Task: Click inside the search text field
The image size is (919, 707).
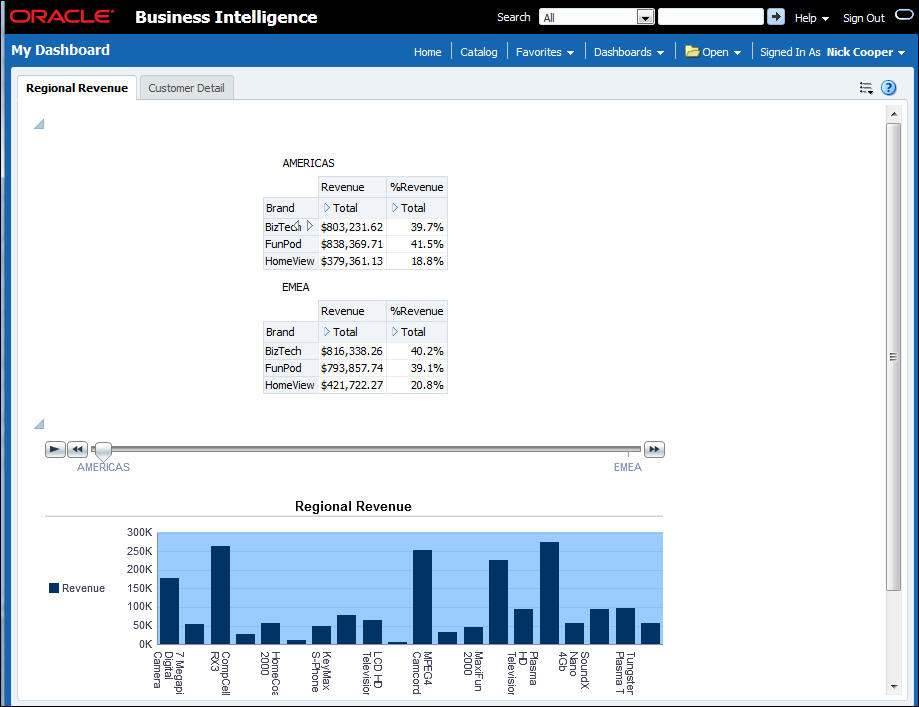Action: click(x=710, y=17)
